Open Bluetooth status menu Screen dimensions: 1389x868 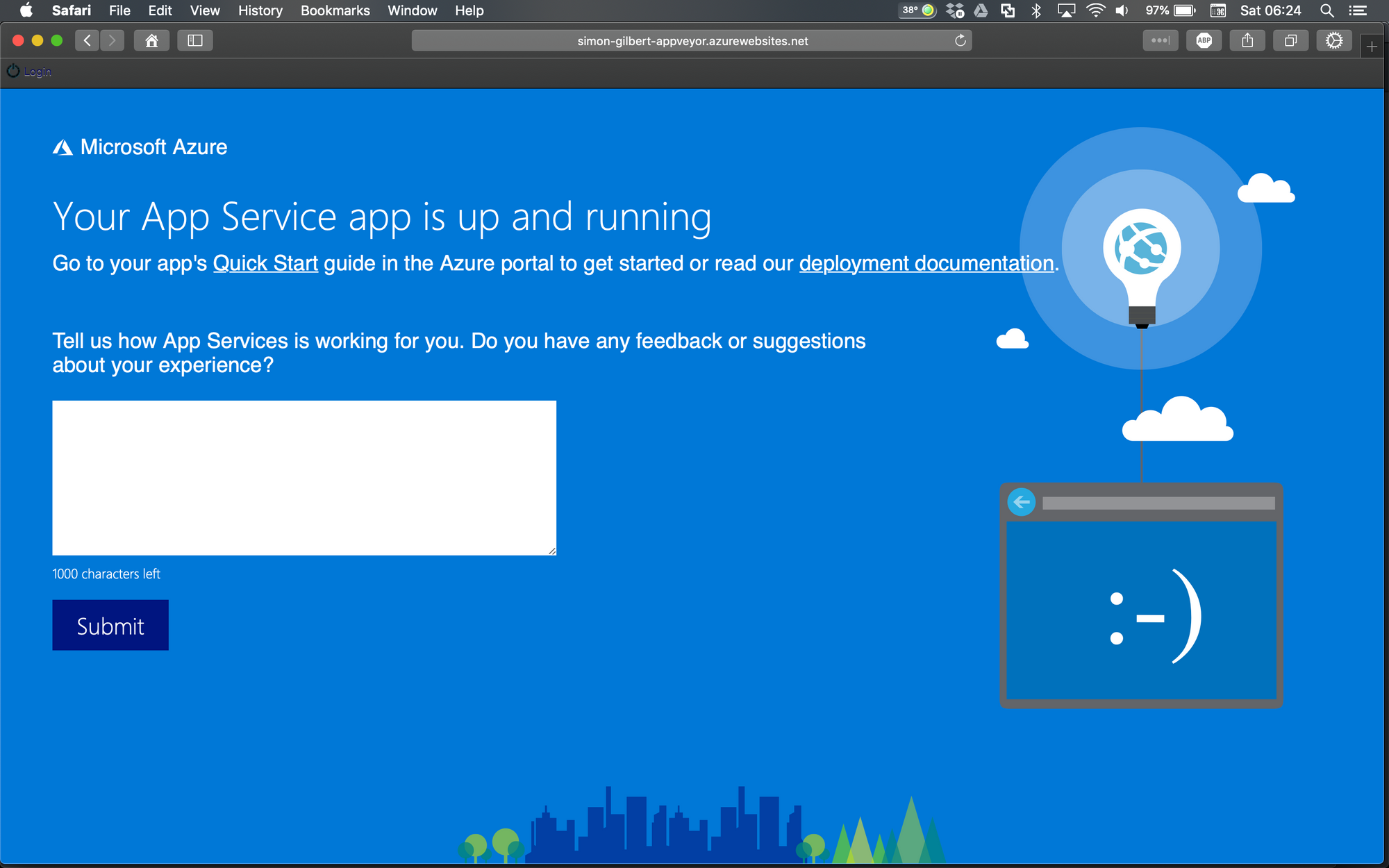1036,10
